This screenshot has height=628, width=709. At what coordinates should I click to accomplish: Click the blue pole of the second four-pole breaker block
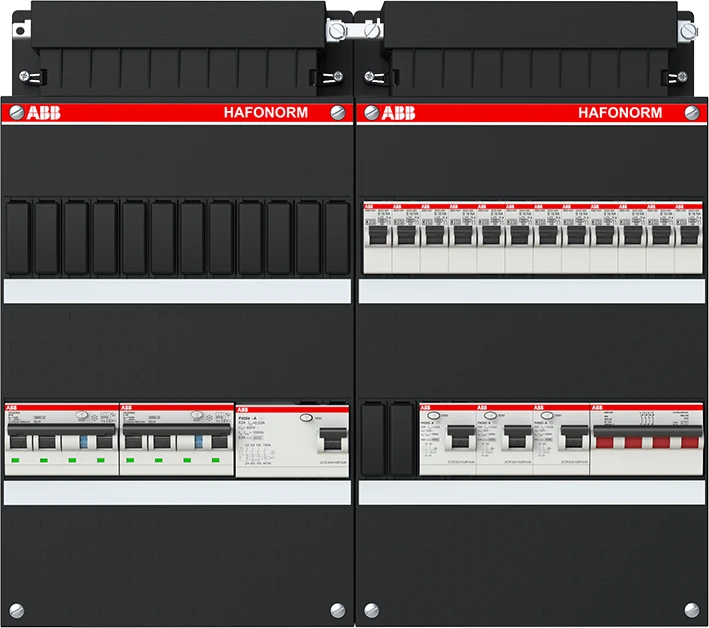196,438
